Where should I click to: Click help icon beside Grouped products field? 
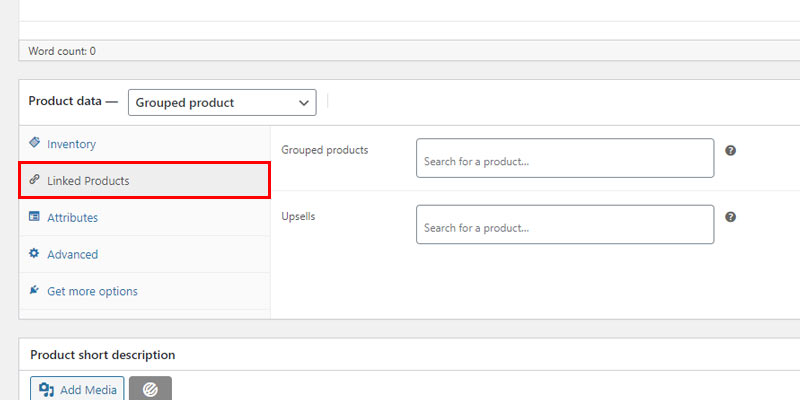(x=731, y=151)
